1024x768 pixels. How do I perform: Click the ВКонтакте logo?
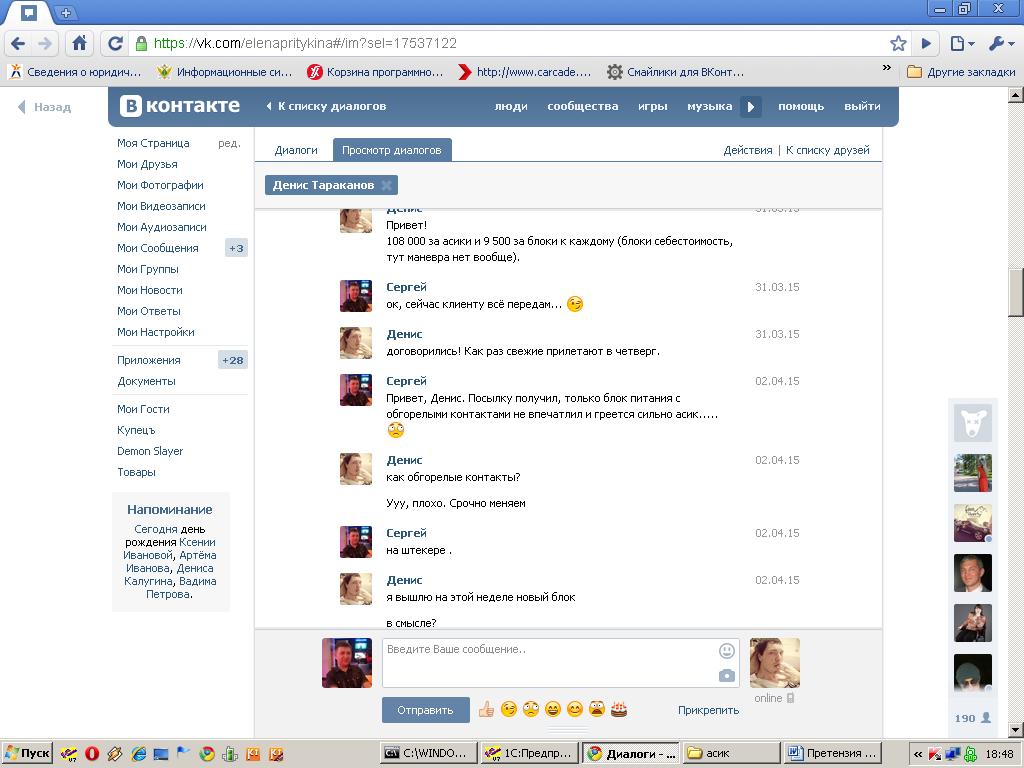(x=180, y=106)
